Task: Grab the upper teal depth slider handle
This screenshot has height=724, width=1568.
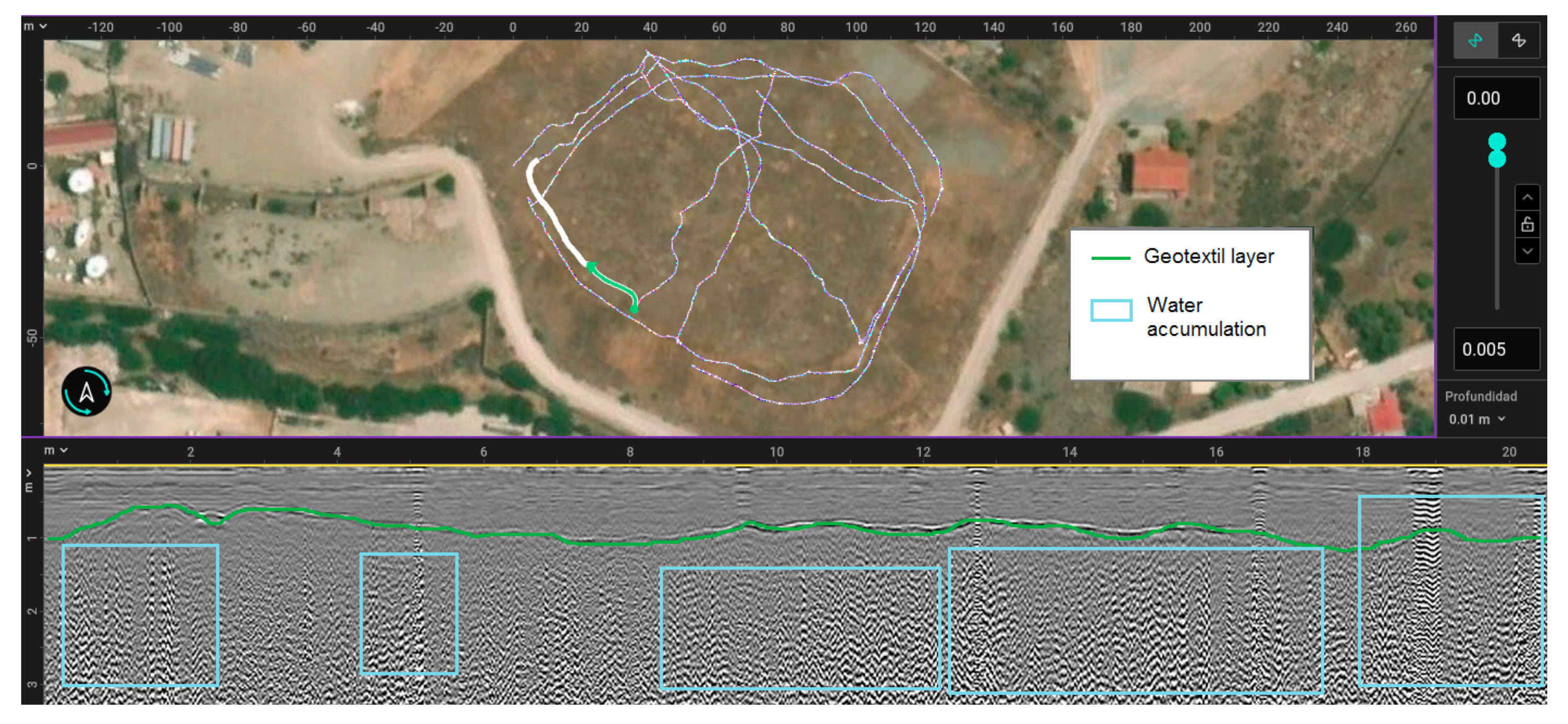Action: pos(1497,142)
